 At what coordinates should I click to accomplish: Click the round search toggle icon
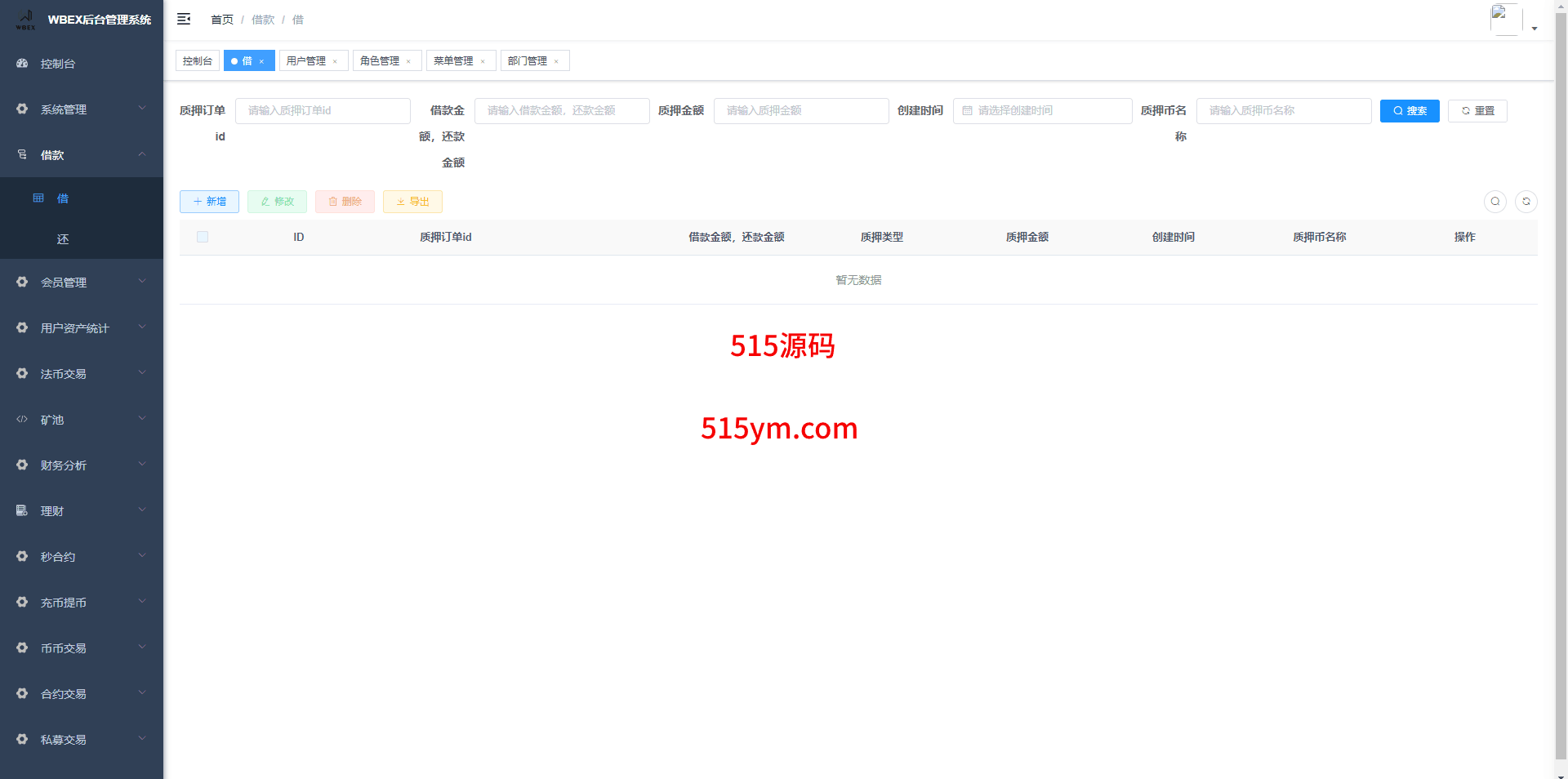pos(1494,202)
